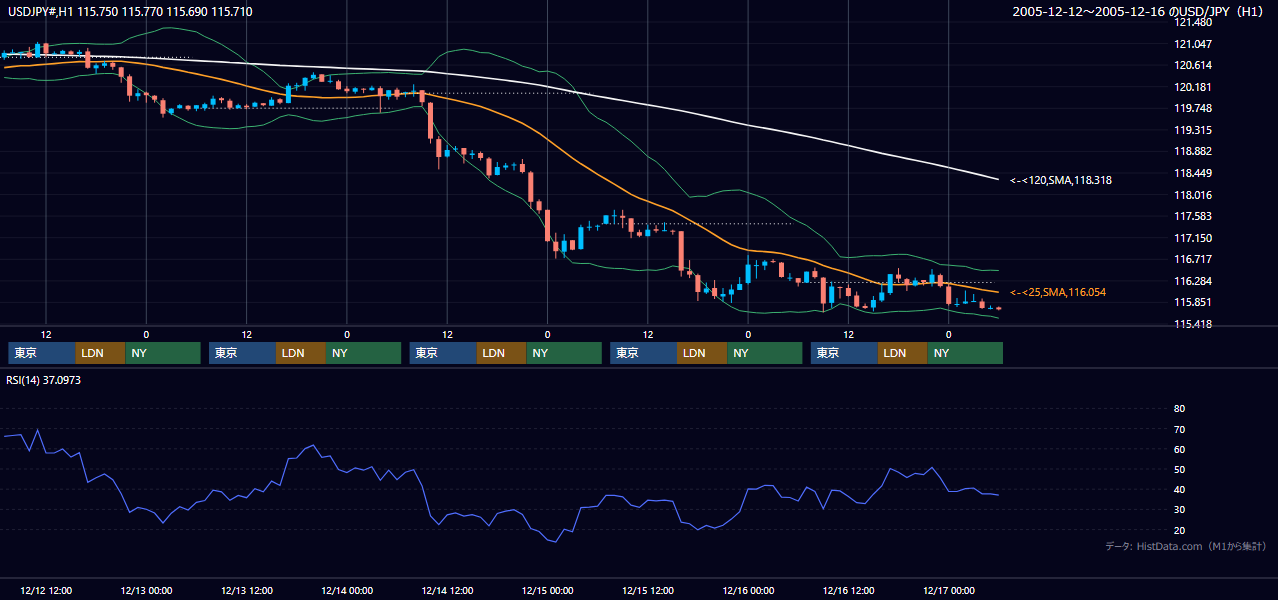Click RSI scale value 40
The image size is (1278, 600).
[1179, 490]
